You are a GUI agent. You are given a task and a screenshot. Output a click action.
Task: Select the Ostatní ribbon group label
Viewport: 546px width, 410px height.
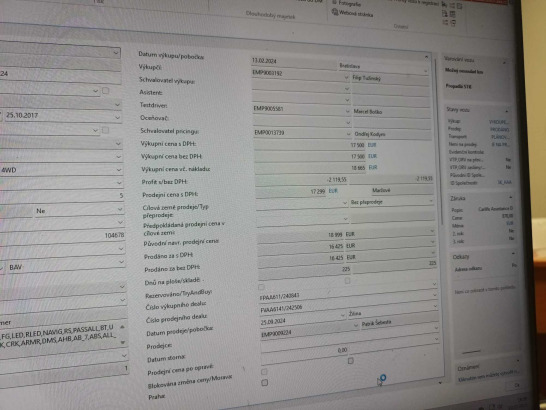[x=401, y=26]
